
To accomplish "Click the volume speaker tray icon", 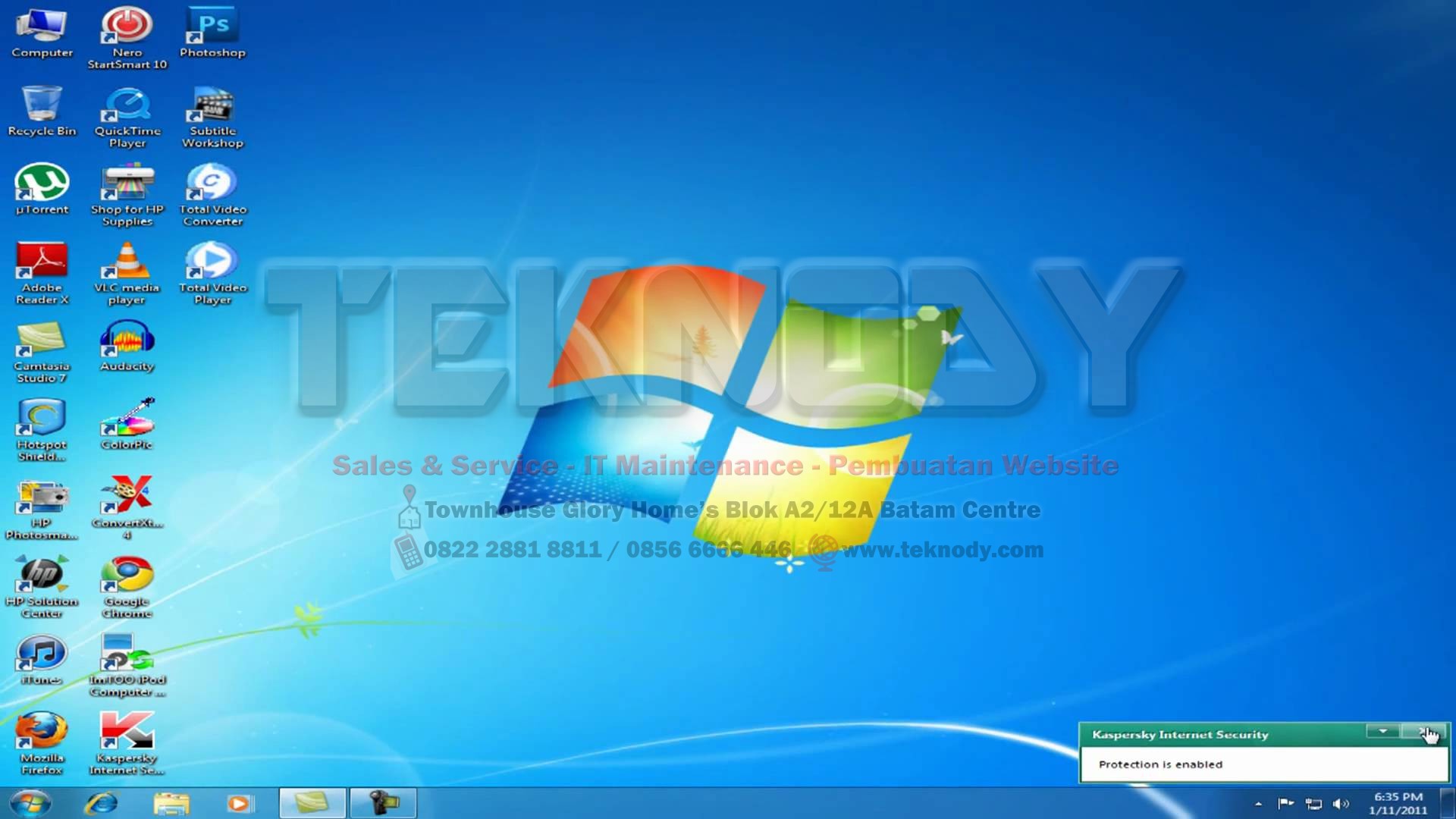I will [x=1341, y=804].
